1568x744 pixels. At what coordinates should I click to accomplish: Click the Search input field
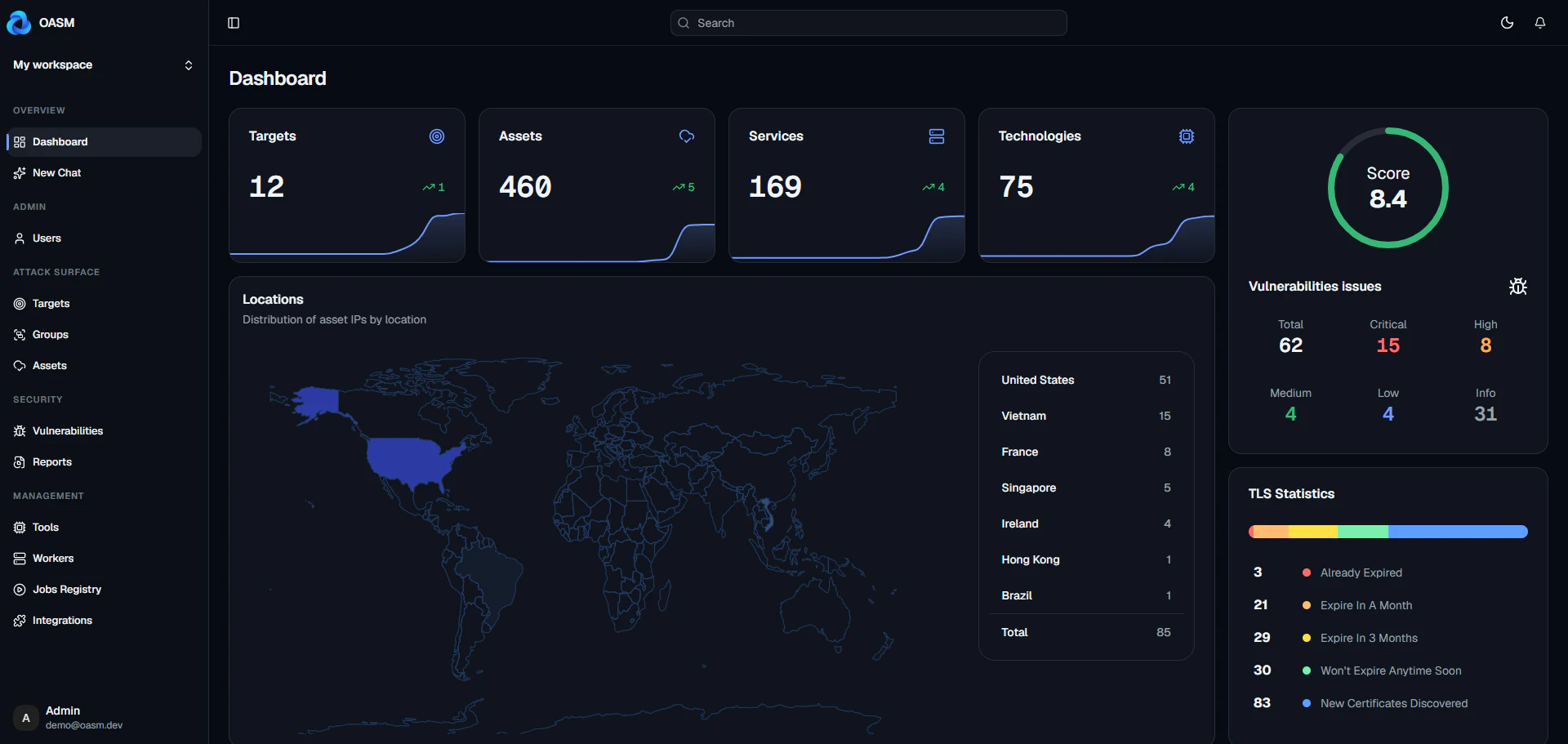click(x=868, y=23)
